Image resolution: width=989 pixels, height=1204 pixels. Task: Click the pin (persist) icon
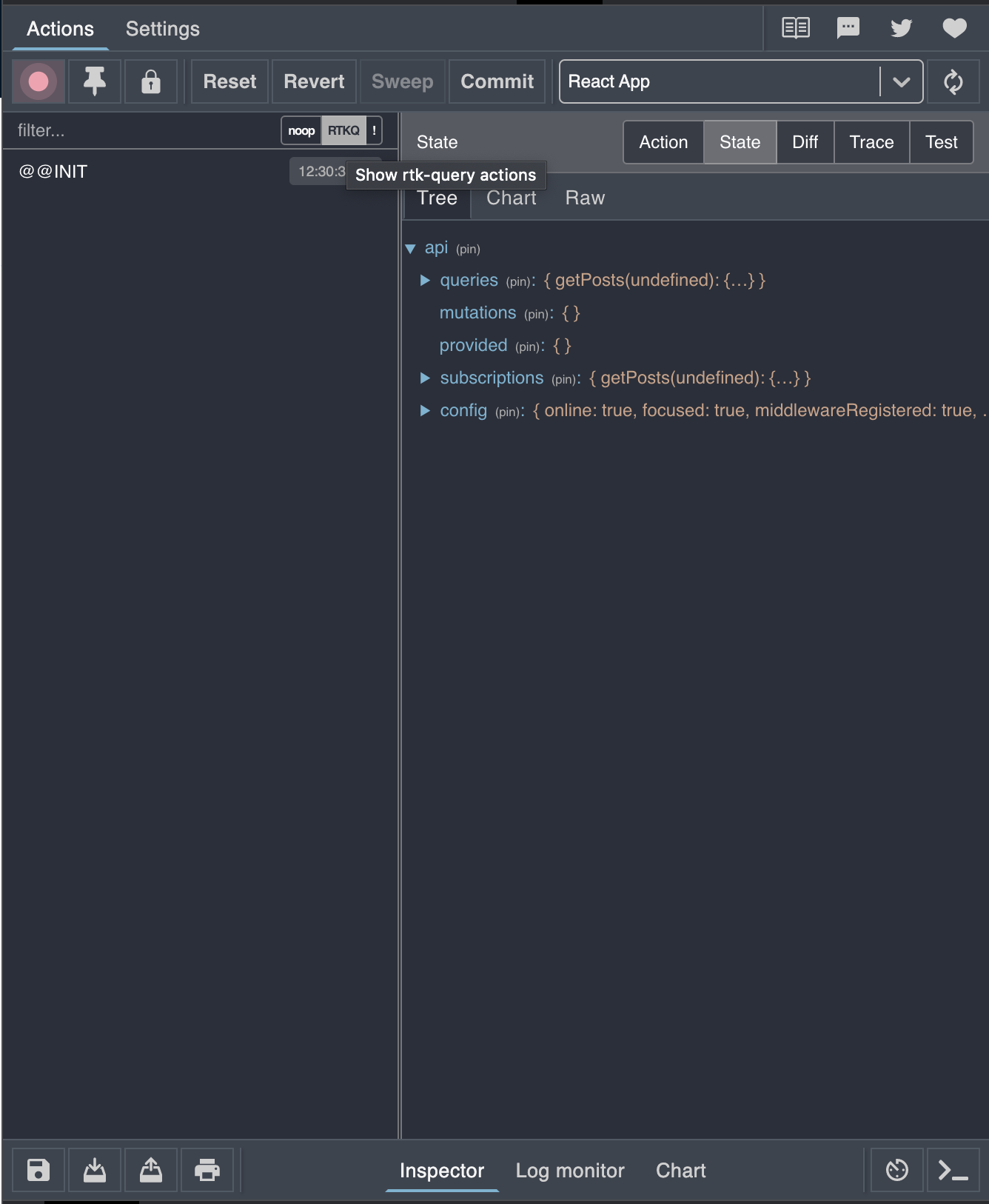click(x=95, y=81)
